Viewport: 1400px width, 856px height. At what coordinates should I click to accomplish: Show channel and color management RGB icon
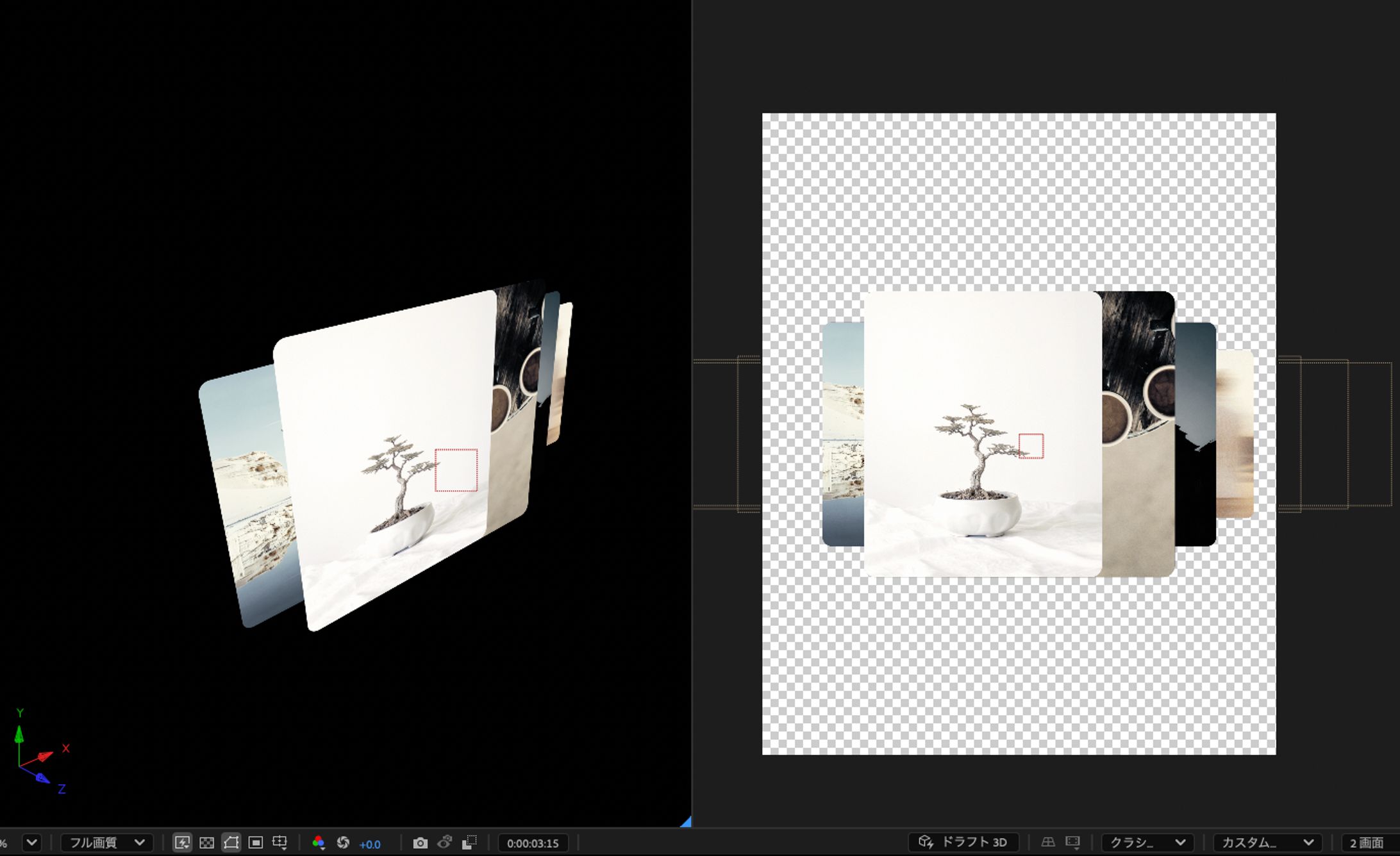318,842
